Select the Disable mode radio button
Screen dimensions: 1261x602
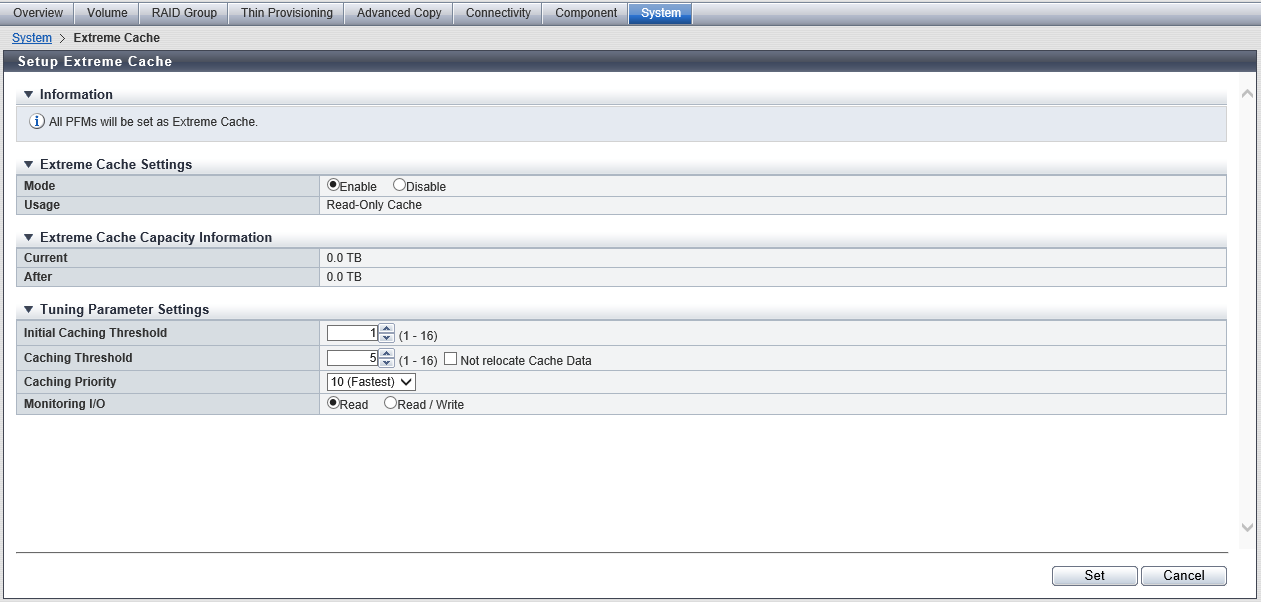399,185
